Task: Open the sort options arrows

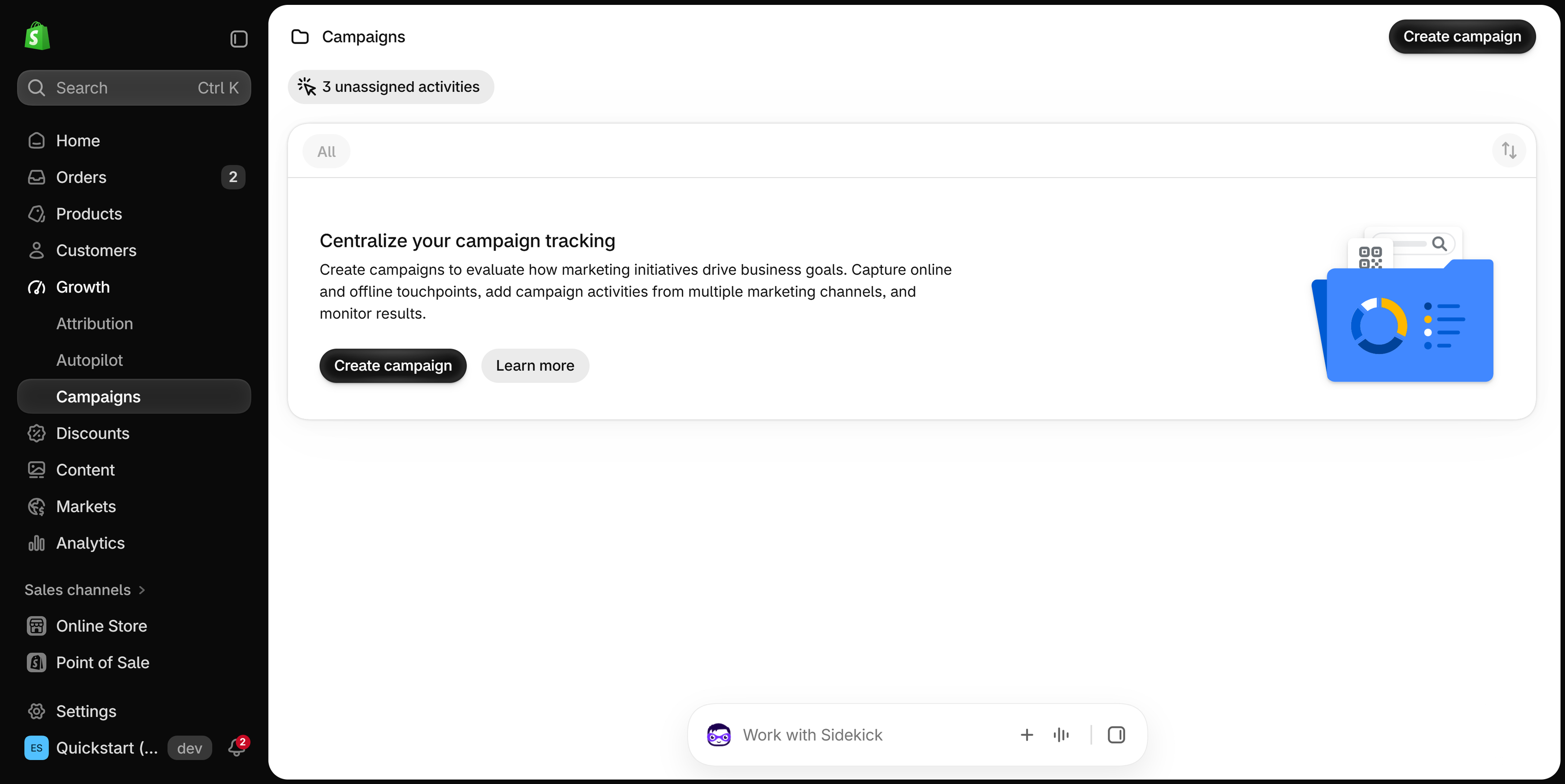Action: point(1509,151)
